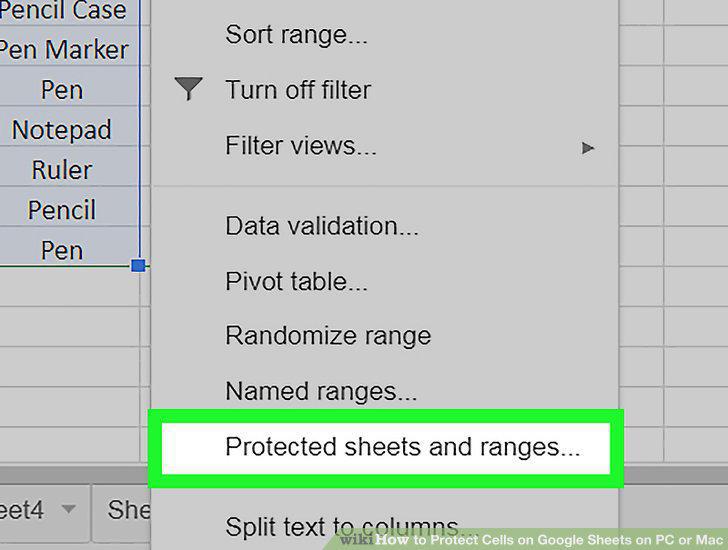Viewport: 728px width, 550px height.
Task: Click the funnel icon beside Turn off filter
Action: click(x=188, y=88)
